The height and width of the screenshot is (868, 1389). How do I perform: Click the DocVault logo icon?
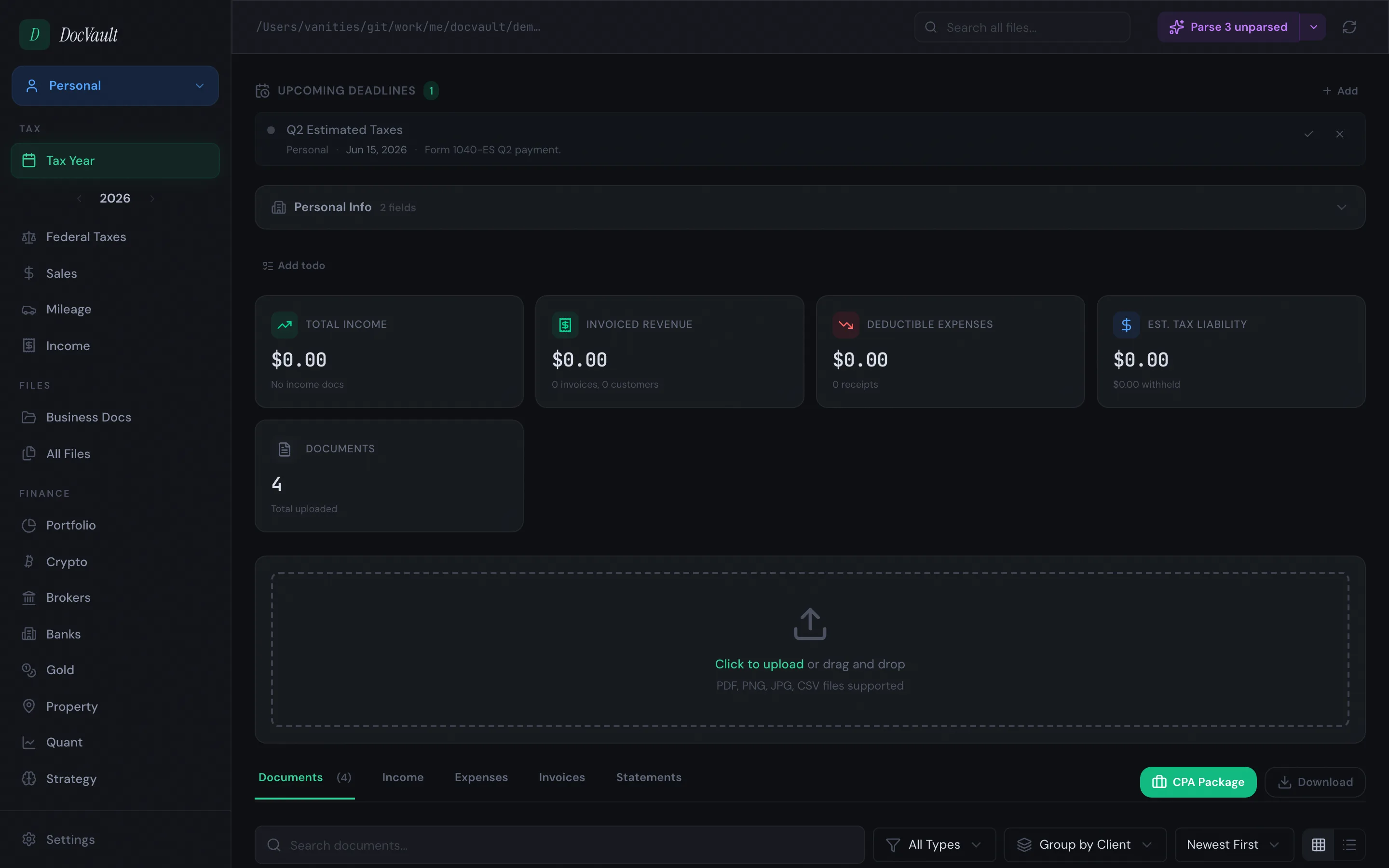[x=34, y=34]
